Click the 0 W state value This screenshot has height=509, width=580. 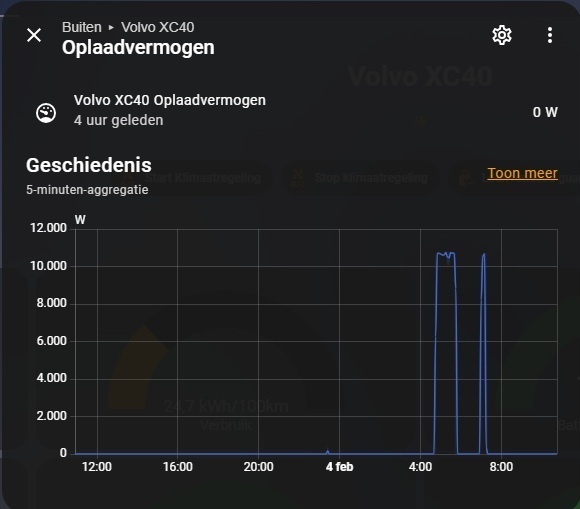click(545, 112)
